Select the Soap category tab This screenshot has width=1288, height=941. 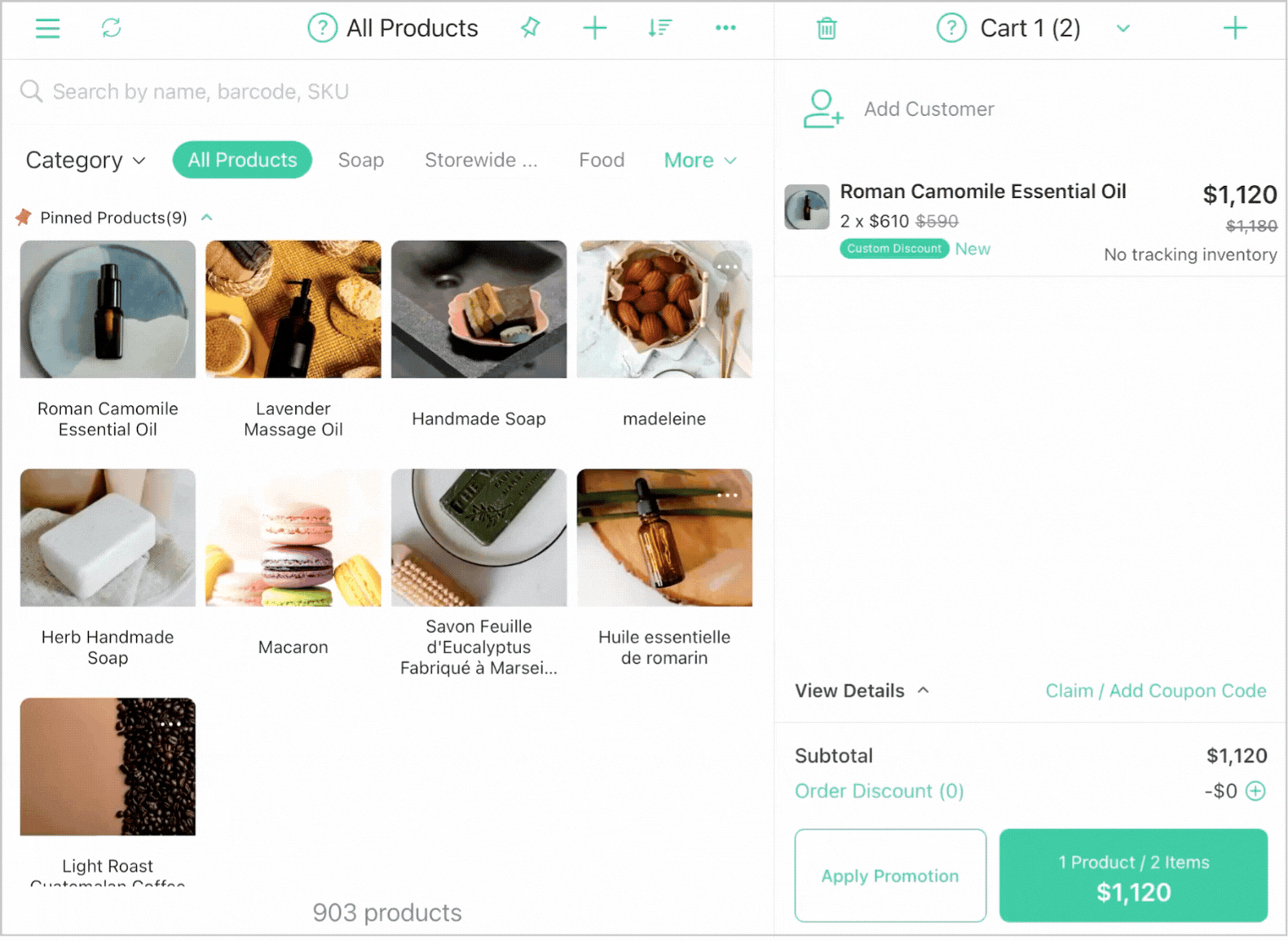(x=361, y=160)
